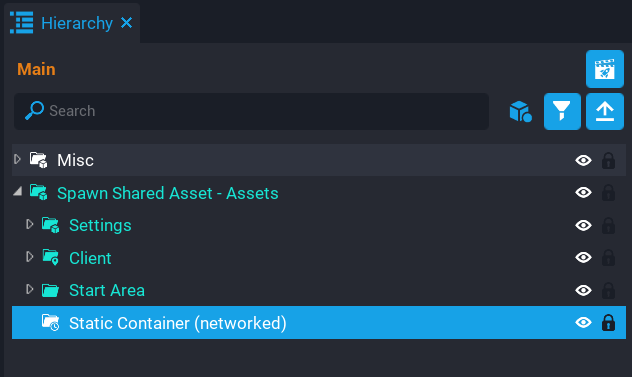This screenshot has width=632, height=377.
Task: Click the Misc folder icon
Action: (x=39, y=160)
